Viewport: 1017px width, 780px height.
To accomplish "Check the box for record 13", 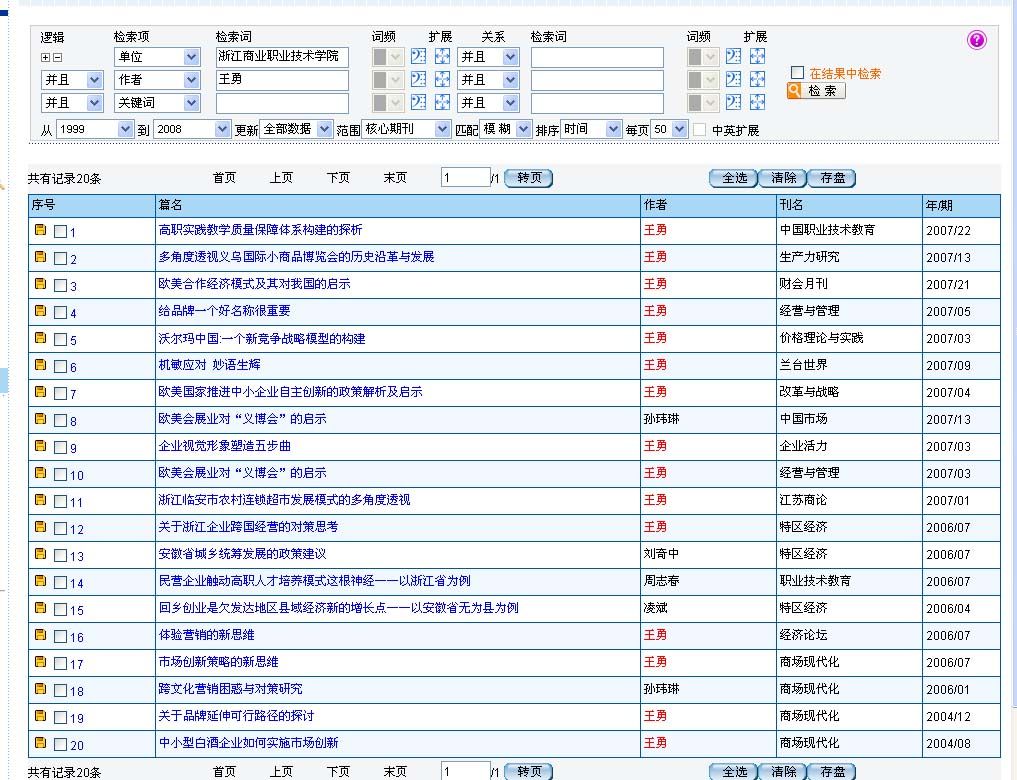I will point(60,556).
